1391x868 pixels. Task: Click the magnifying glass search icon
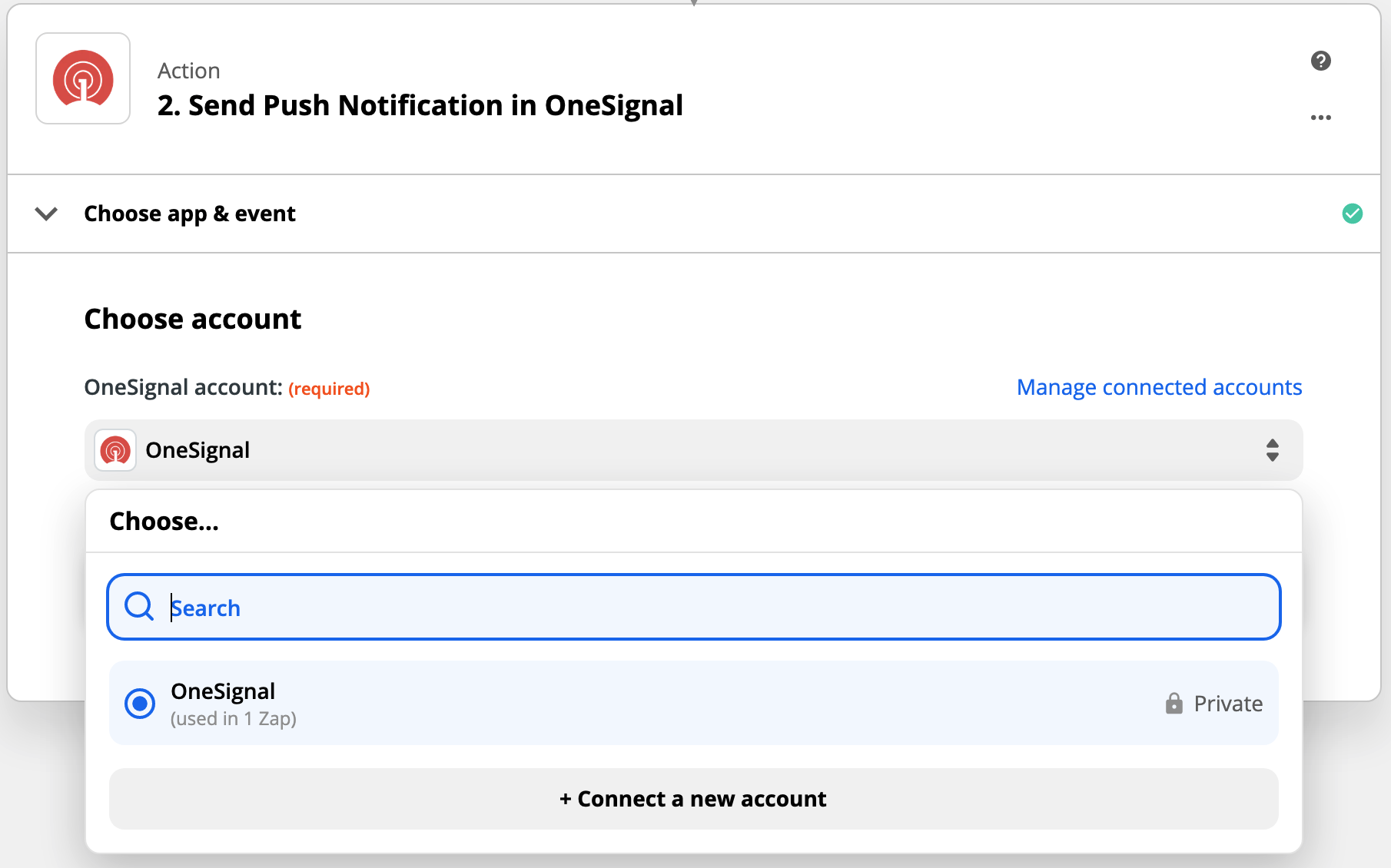pyautogui.click(x=139, y=607)
